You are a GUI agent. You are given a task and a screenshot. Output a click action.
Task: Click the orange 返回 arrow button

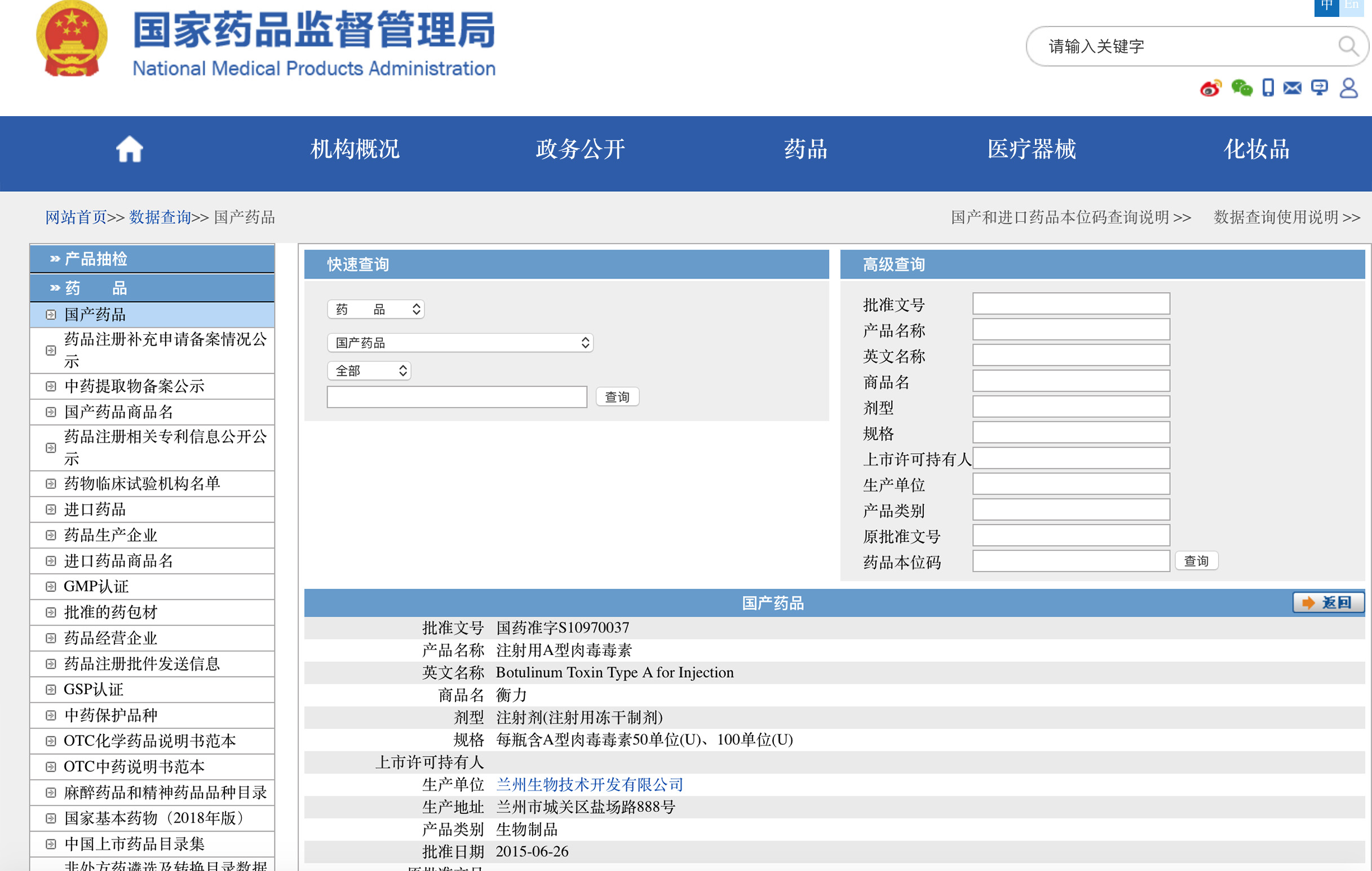pos(1327,603)
